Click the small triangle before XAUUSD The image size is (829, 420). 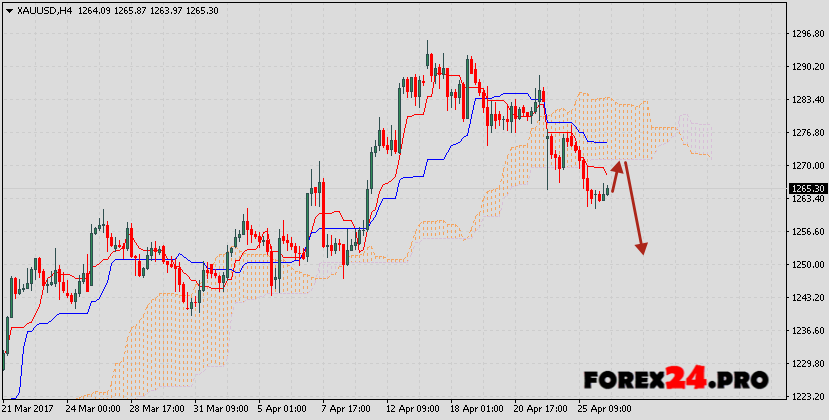click(7, 11)
